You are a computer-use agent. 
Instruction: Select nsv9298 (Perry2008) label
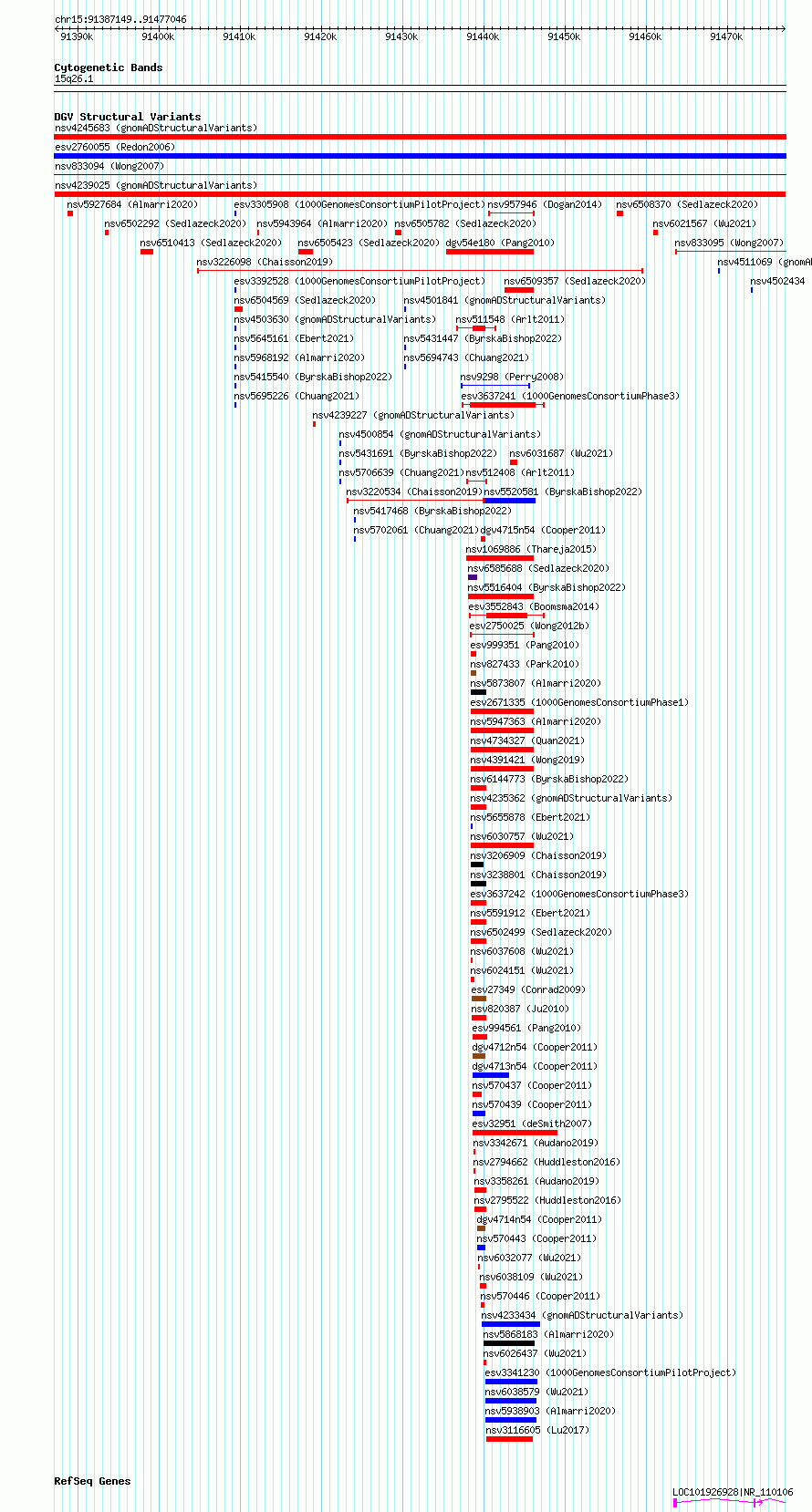point(512,377)
